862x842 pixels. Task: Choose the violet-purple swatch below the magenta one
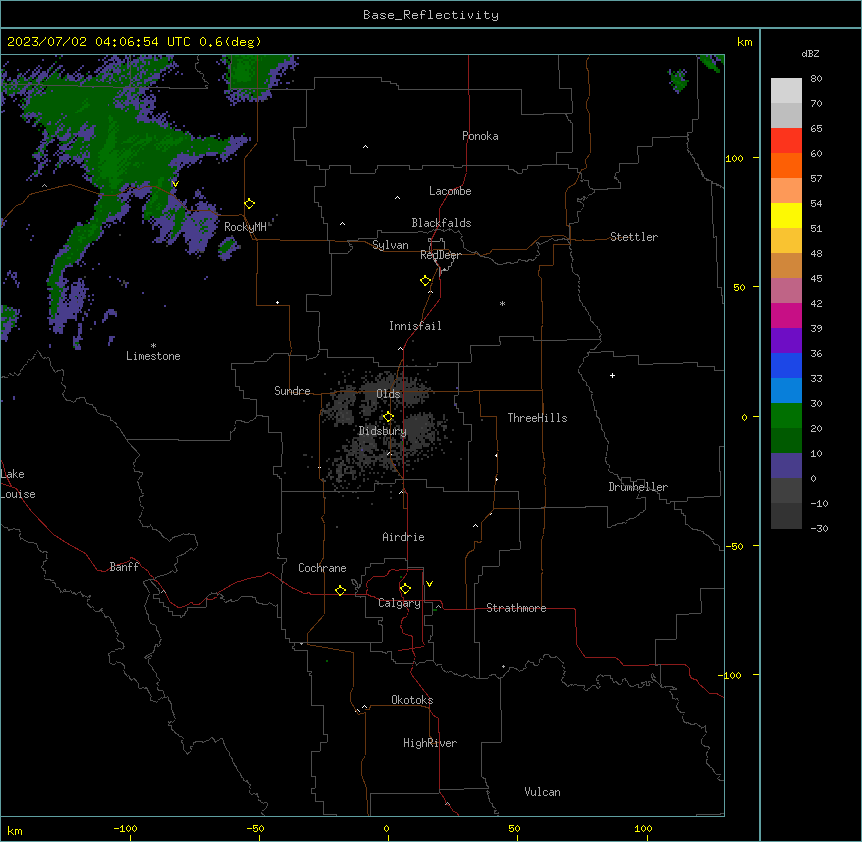coord(786,341)
